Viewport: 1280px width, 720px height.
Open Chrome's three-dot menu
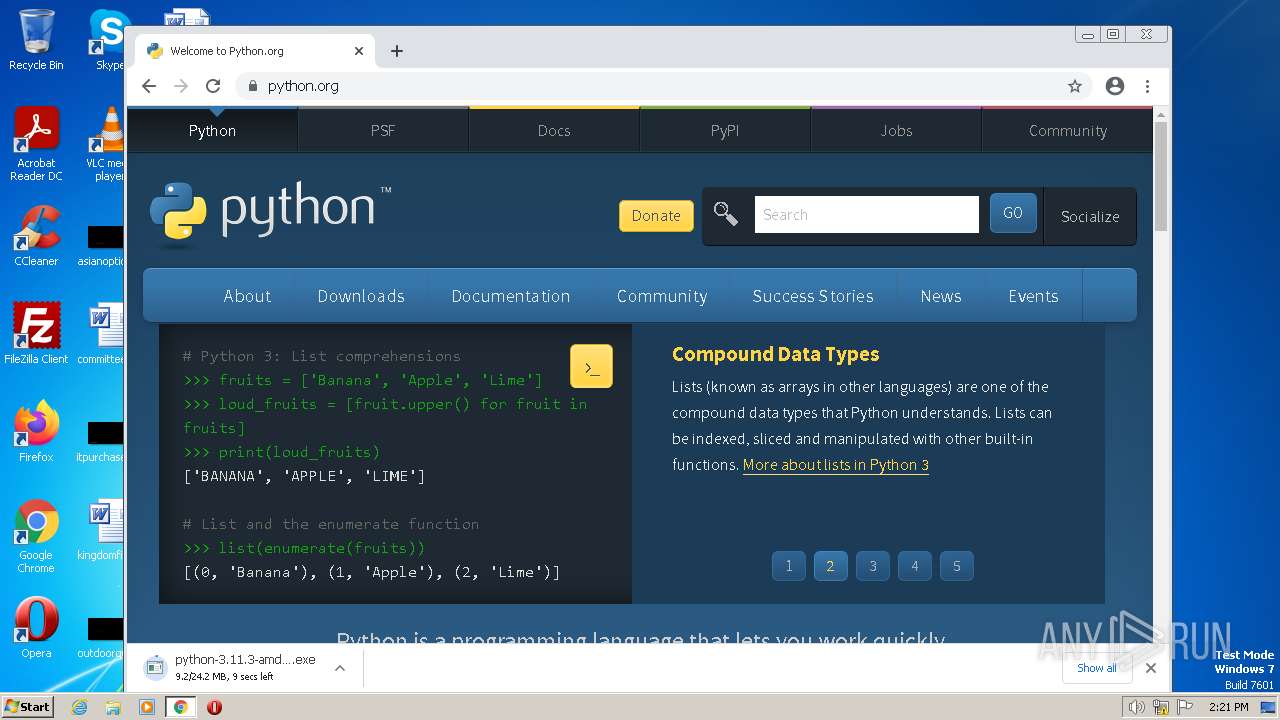(1148, 86)
